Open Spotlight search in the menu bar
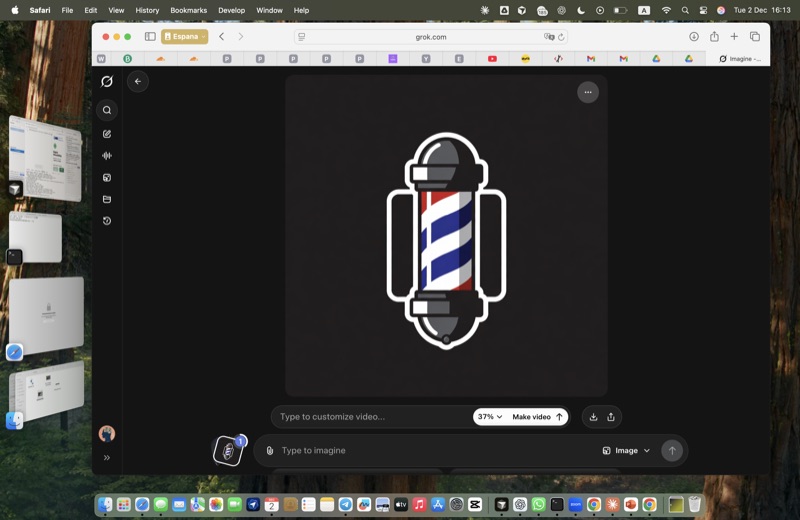This screenshot has width=800, height=520. (x=685, y=10)
